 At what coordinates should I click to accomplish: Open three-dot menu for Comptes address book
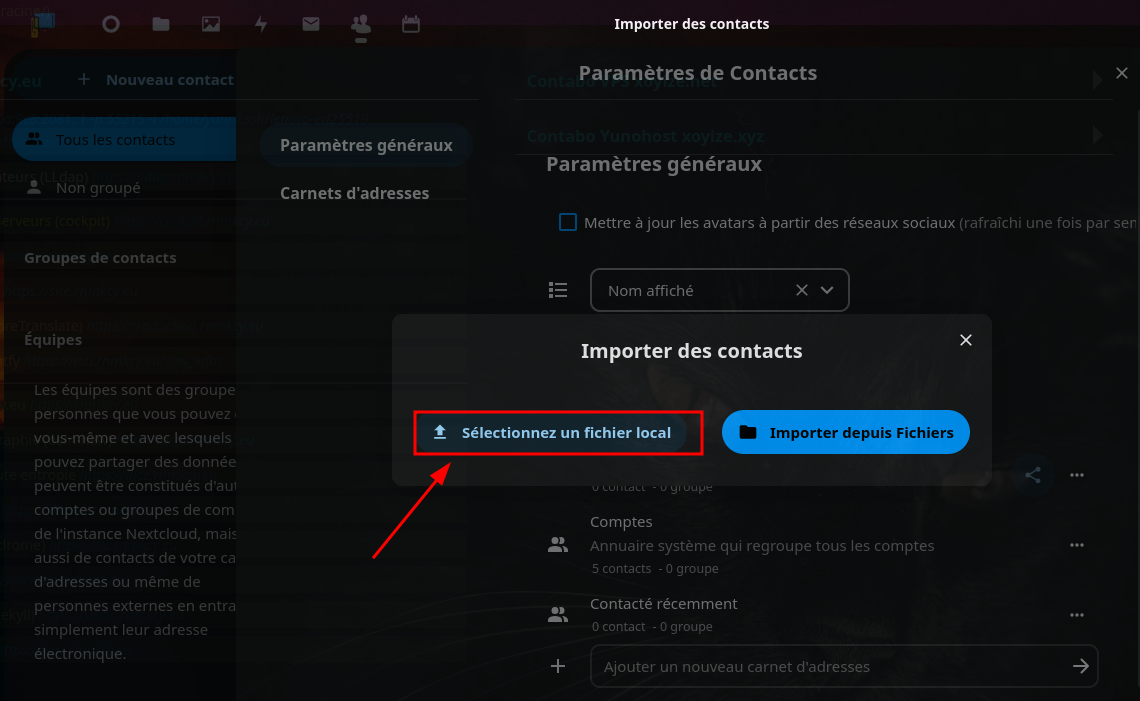(1077, 545)
